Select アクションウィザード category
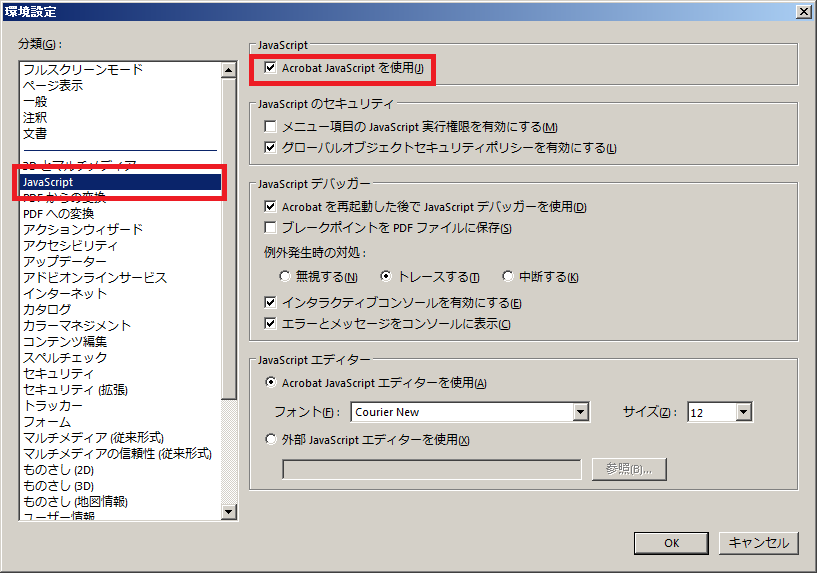This screenshot has width=817, height=573. coord(83,230)
